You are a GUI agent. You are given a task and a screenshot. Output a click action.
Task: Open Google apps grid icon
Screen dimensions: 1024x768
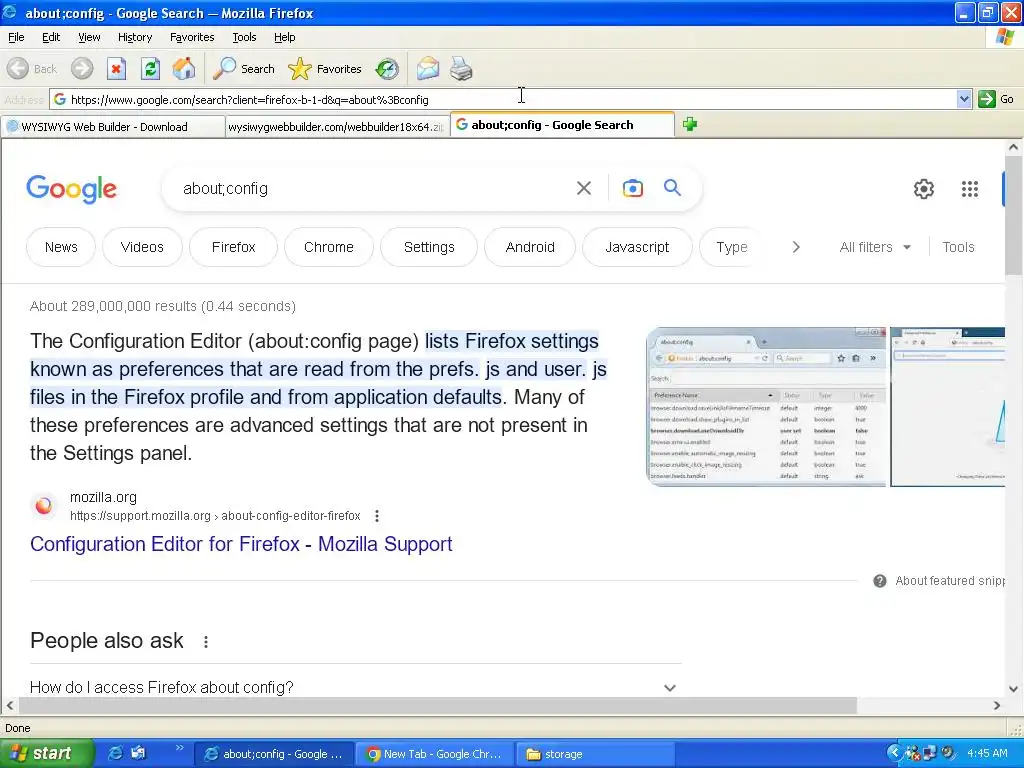pyautogui.click(x=970, y=189)
